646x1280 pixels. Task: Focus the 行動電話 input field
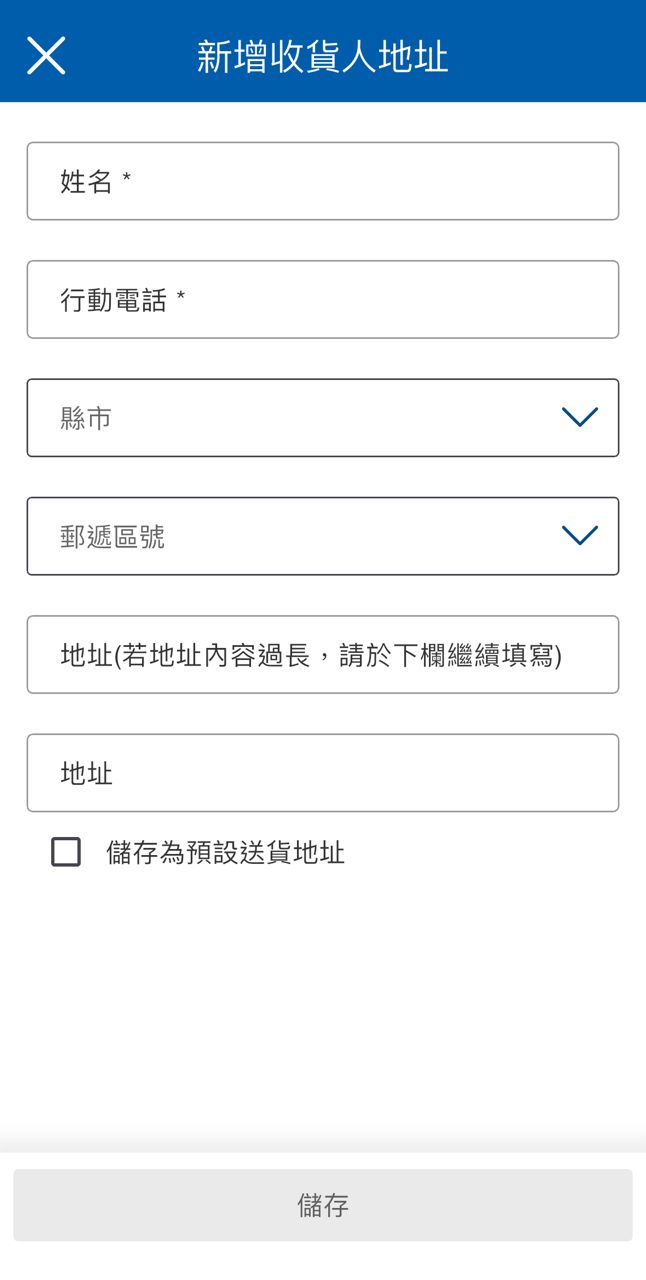pos(322,300)
